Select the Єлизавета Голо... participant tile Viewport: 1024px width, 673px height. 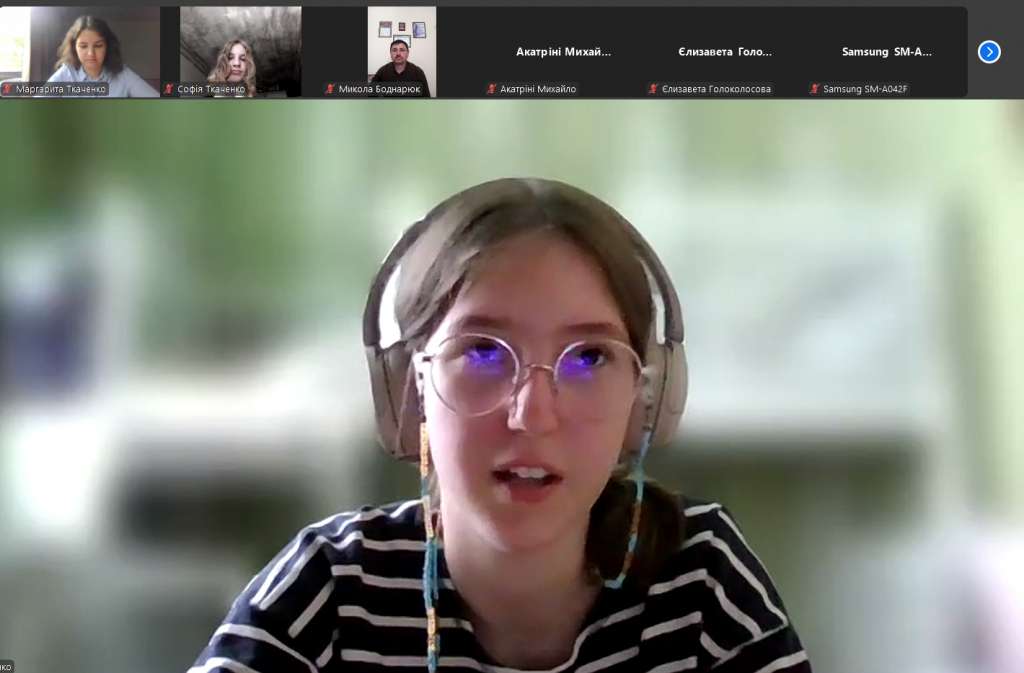(x=725, y=52)
